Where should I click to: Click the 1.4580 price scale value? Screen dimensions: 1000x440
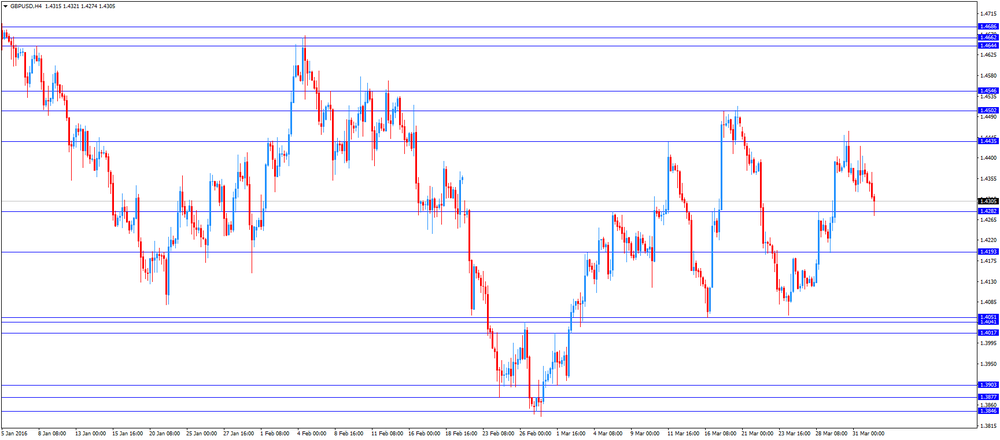tap(989, 75)
